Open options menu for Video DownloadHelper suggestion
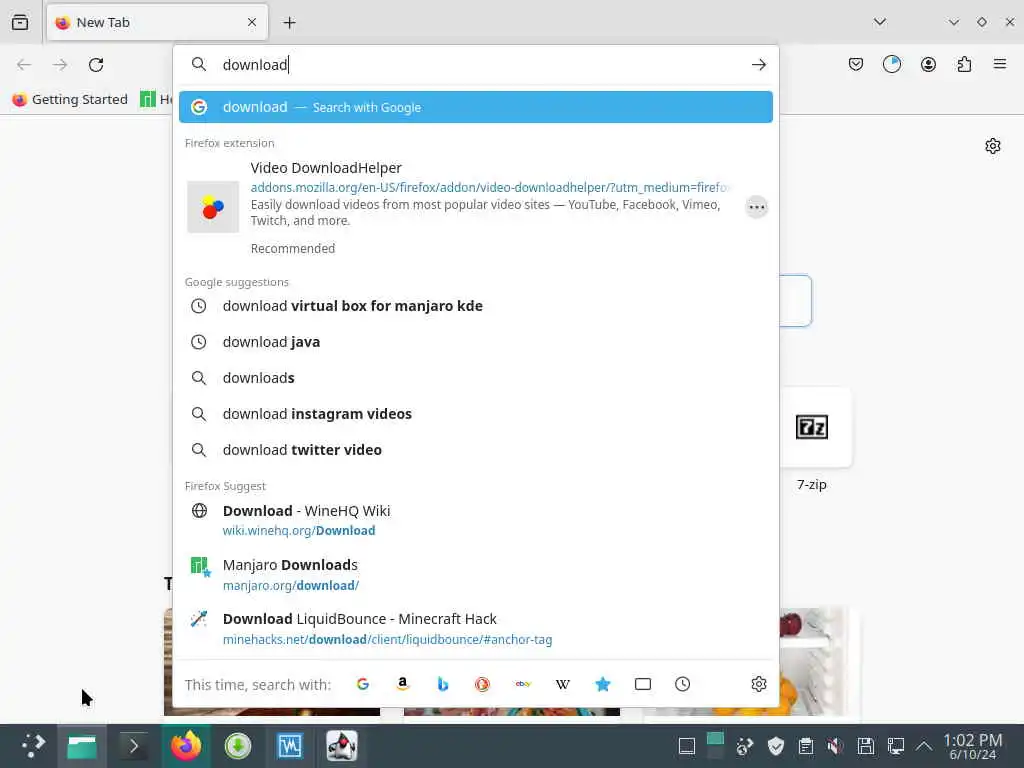1024x768 pixels. pyautogui.click(x=756, y=207)
